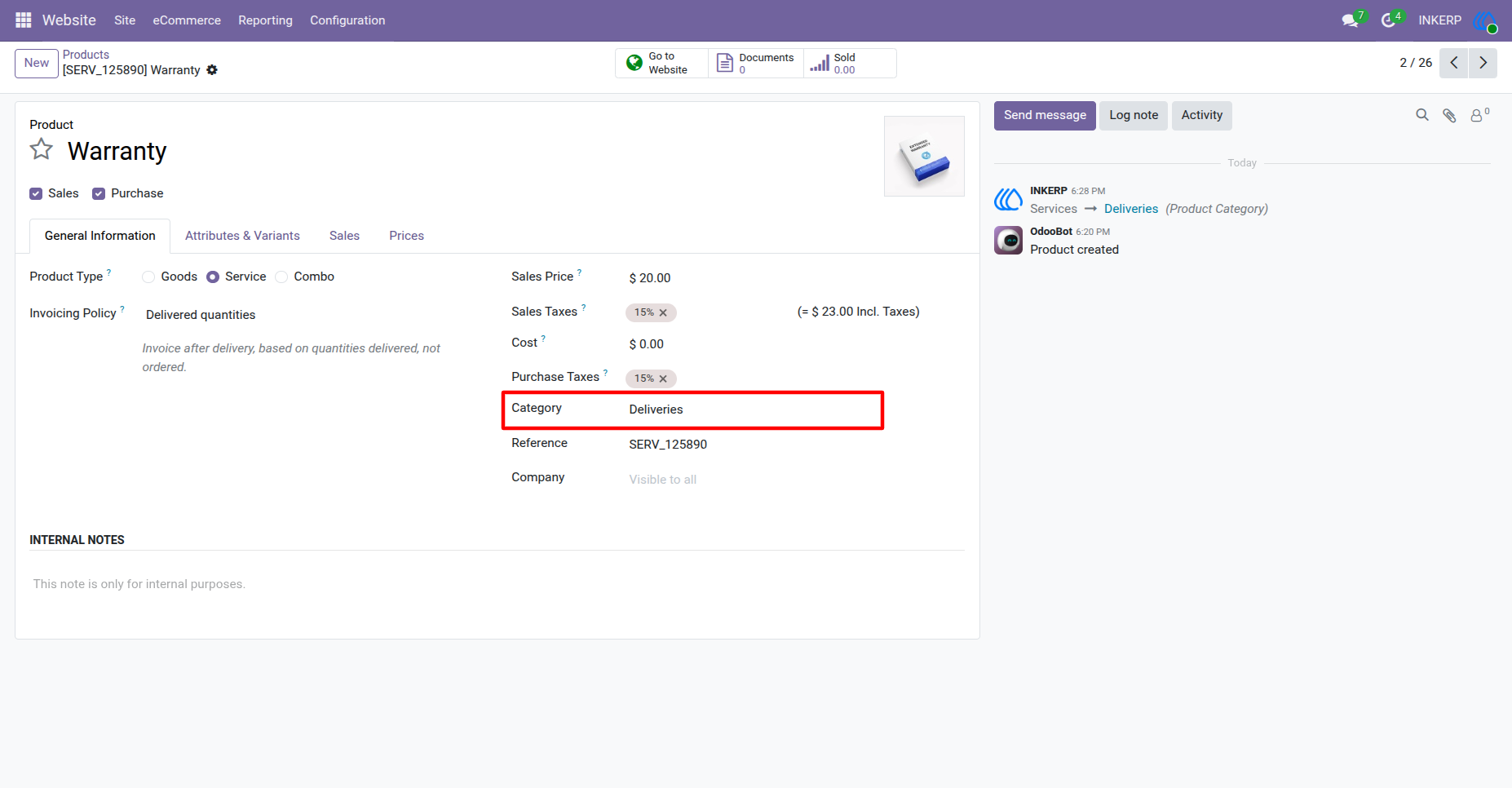
Task: Open the apps grid menu icon
Action: point(23,20)
